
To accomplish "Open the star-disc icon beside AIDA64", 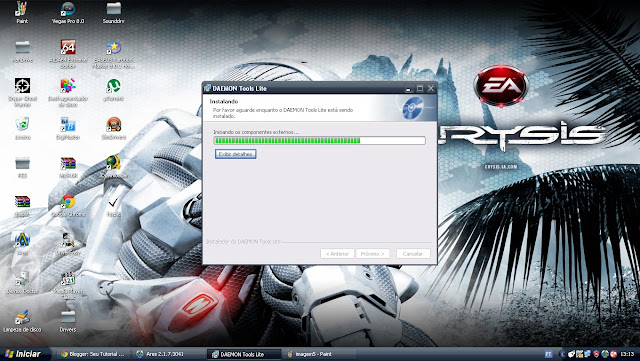I will pos(113,48).
